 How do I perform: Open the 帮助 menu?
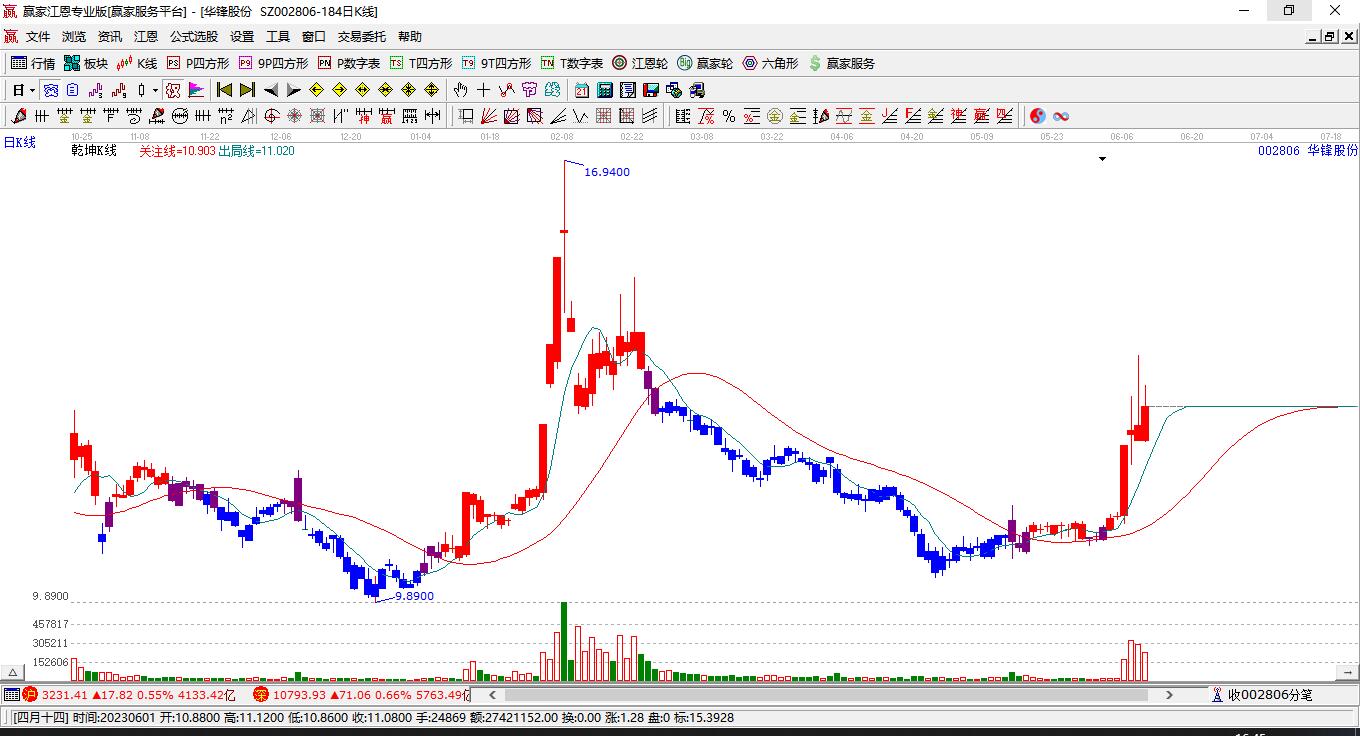click(x=410, y=37)
